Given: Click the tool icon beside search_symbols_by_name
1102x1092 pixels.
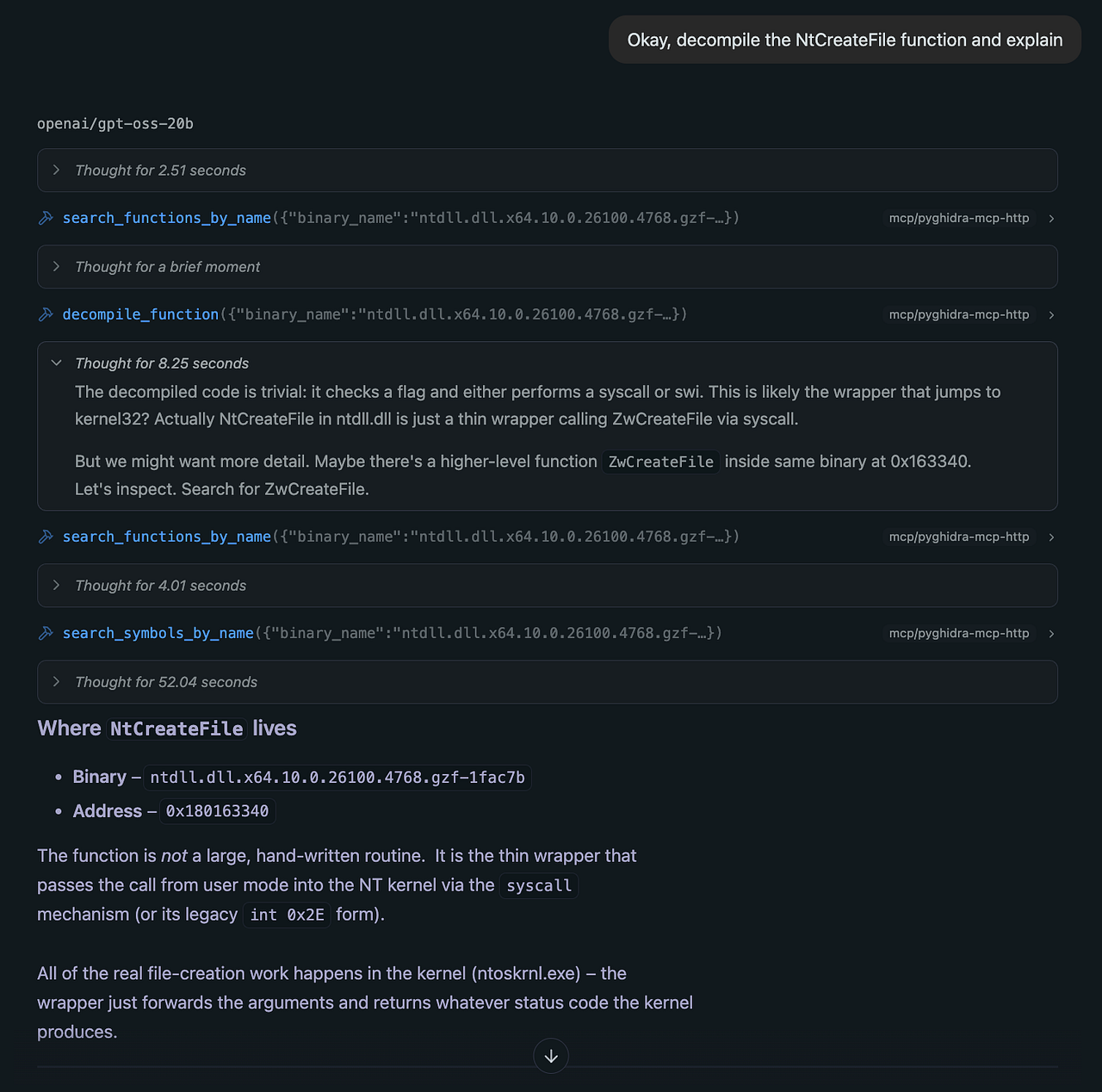Looking at the screenshot, I should (46, 633).
